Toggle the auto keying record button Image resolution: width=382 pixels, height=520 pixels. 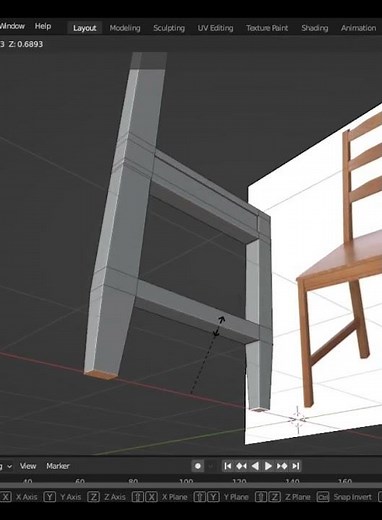(x=198, y=466)
